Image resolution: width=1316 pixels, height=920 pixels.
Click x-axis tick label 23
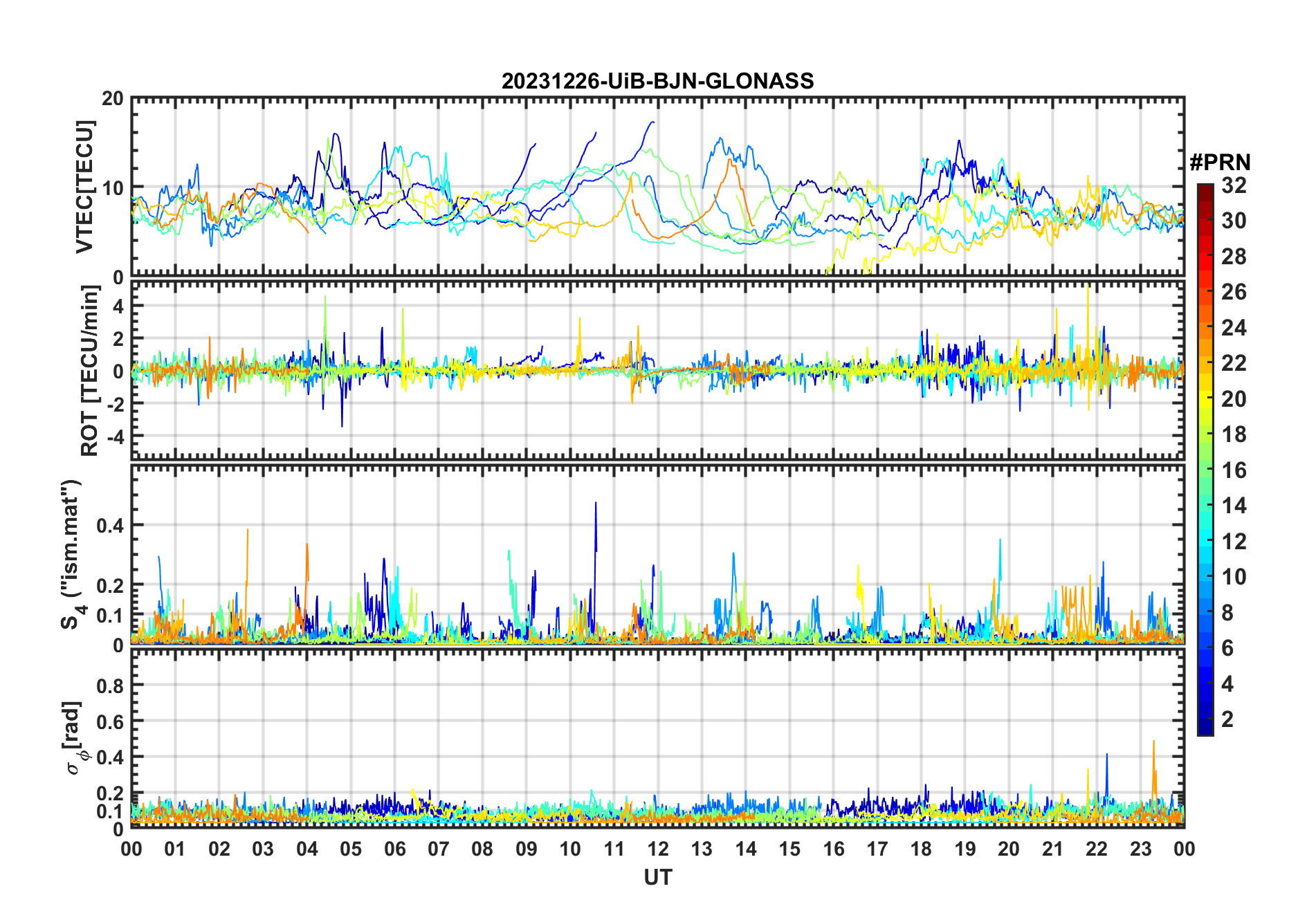(x=1140, y=849)
